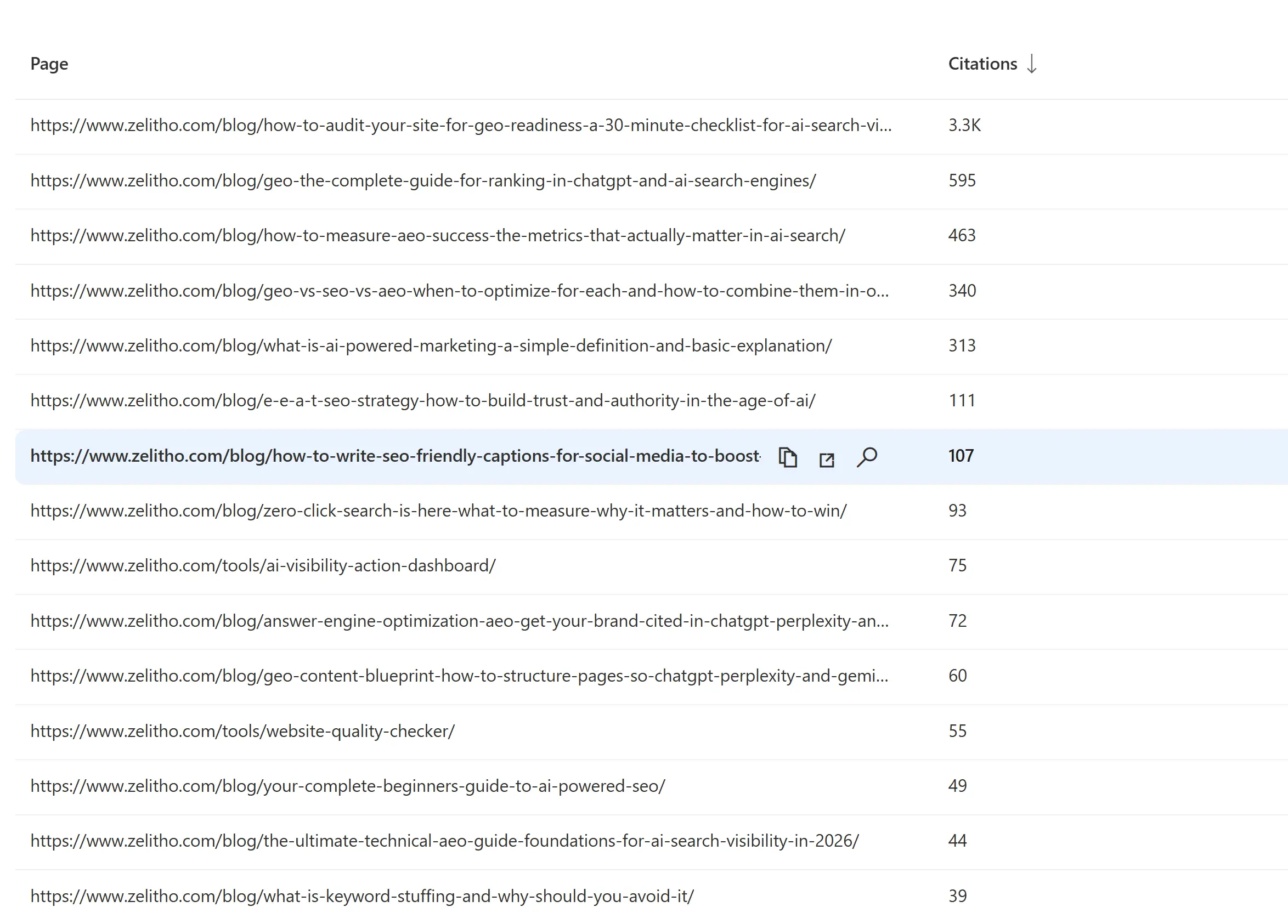Select the 60 citations value
The height and width of the screenshot is (924, 1288).
957,676
